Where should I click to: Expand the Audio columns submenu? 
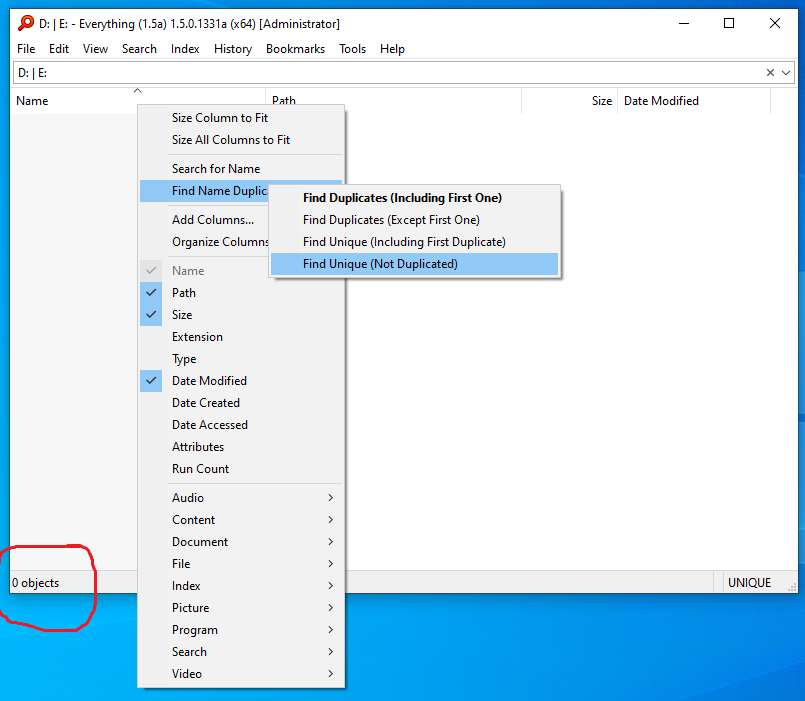(241, 498)
